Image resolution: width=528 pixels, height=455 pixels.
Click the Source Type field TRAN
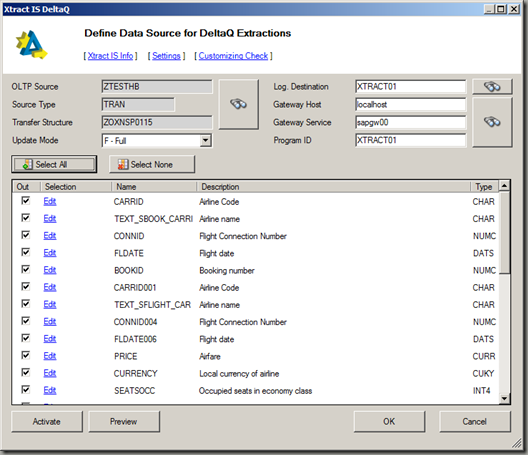[138, 104]
